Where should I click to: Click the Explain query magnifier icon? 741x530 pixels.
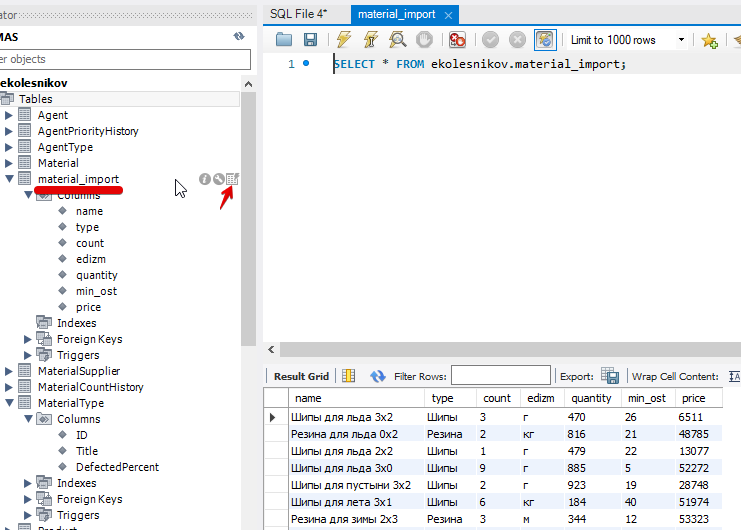pyautogui.click(x=397, y=40)
